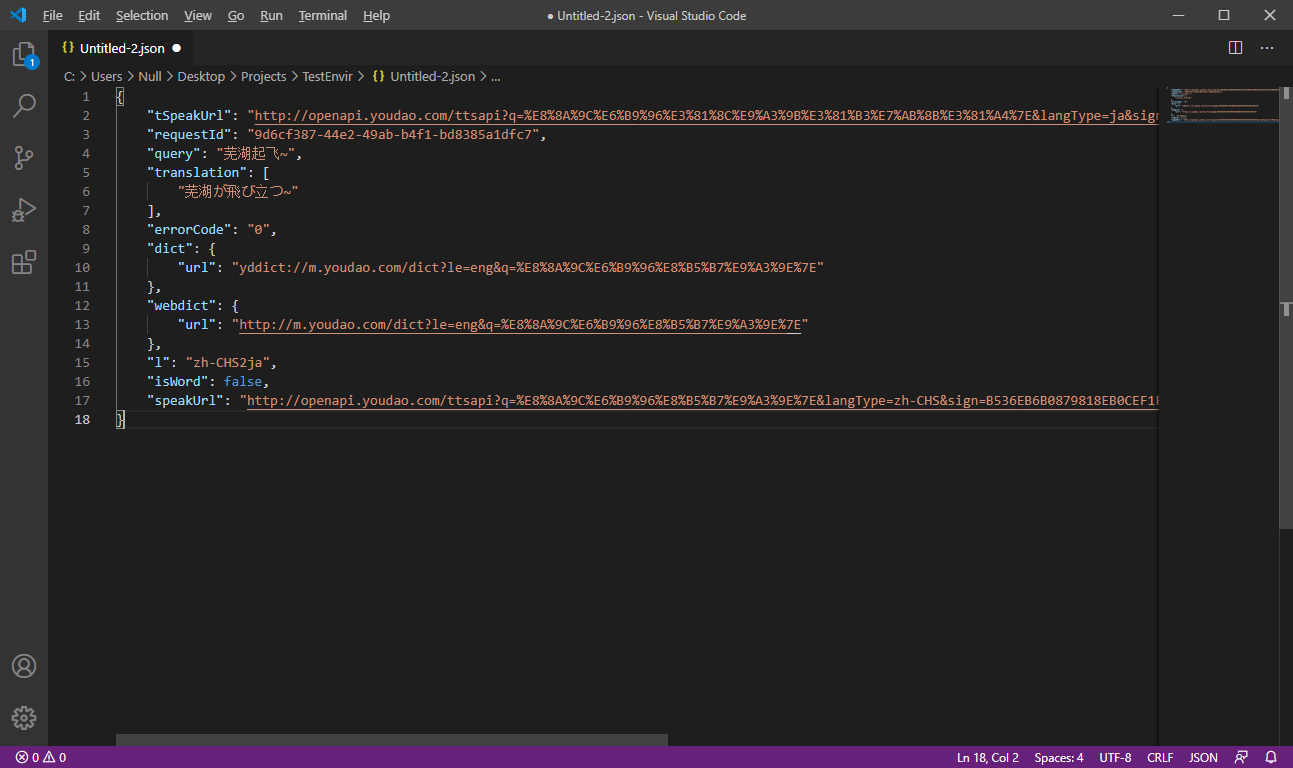The height and width of the screenshot is (768, 1293).
Task: Open the Help menu
Action: coord(377,15)
